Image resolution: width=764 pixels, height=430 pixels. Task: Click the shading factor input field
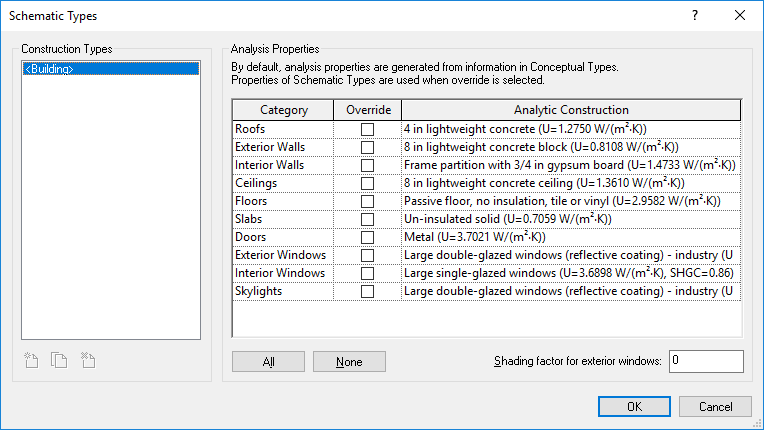pyautogui.click(x=706, y=360)
